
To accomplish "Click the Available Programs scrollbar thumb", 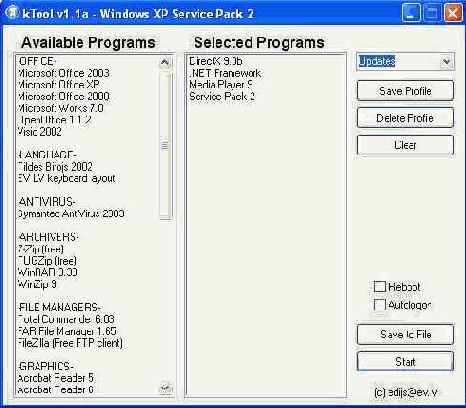I will [x=165, y=146].
